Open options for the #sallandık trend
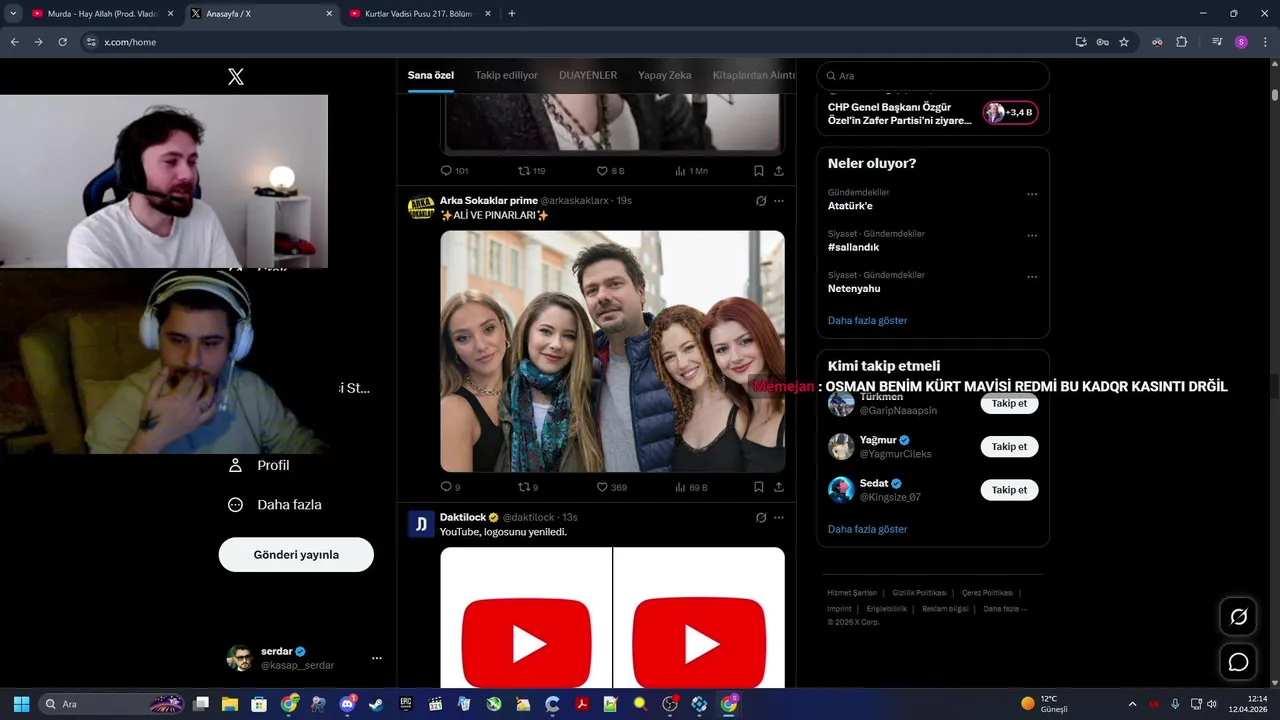1280x720 pixels. click(x=1032, y=235)
